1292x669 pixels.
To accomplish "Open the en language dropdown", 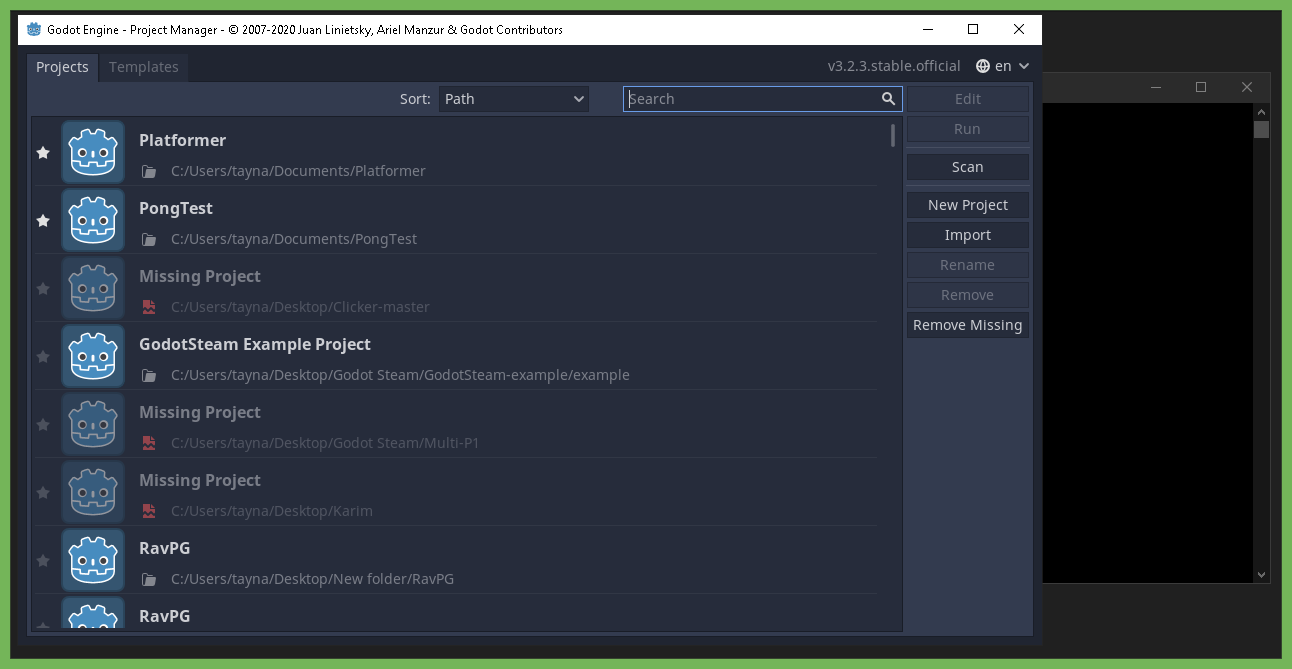I will [x=1003, y=66].
